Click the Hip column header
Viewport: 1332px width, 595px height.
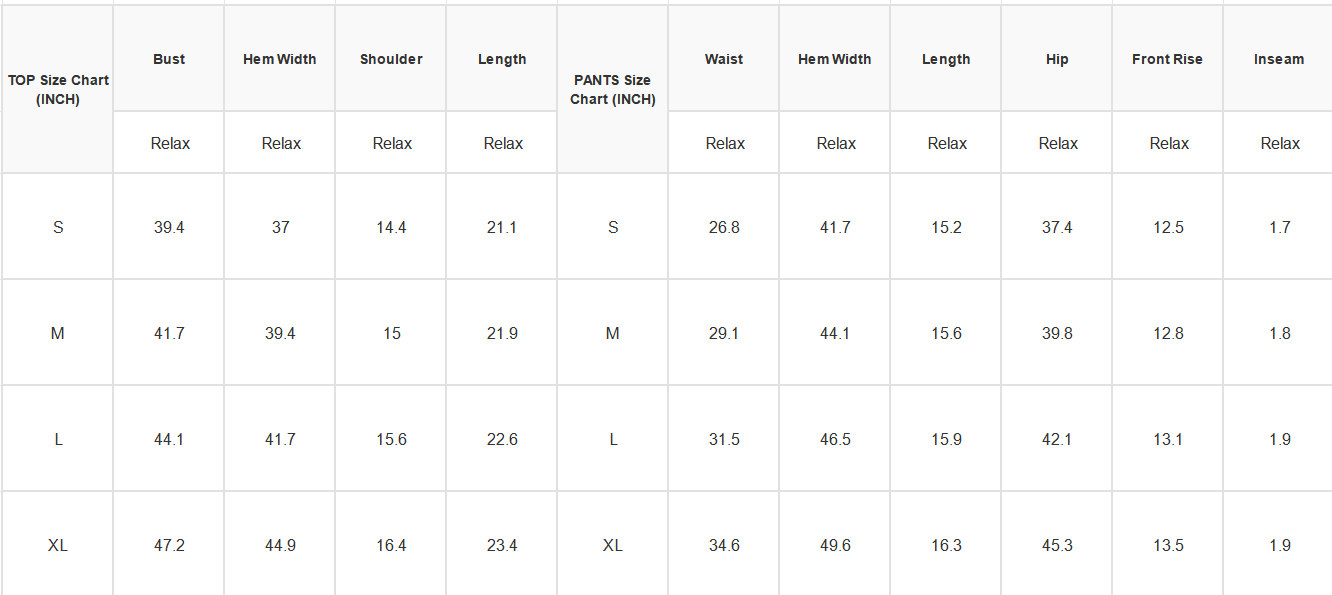click(x=1057, y=59)
